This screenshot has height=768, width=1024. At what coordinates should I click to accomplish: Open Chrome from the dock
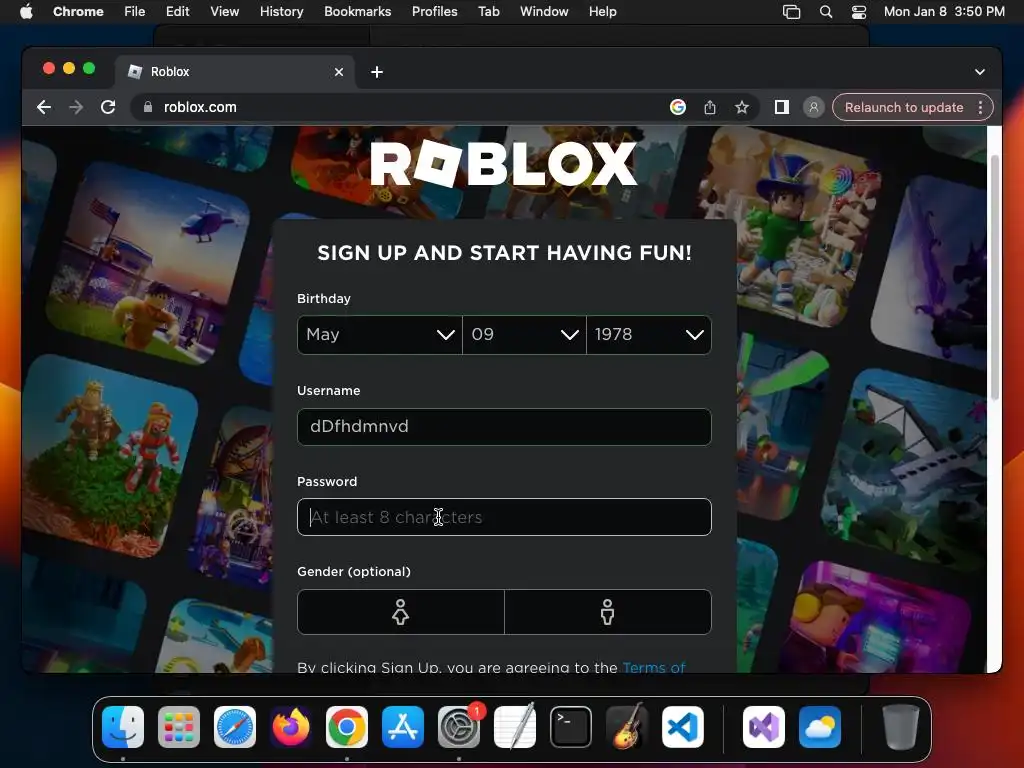tap(347, 727)
